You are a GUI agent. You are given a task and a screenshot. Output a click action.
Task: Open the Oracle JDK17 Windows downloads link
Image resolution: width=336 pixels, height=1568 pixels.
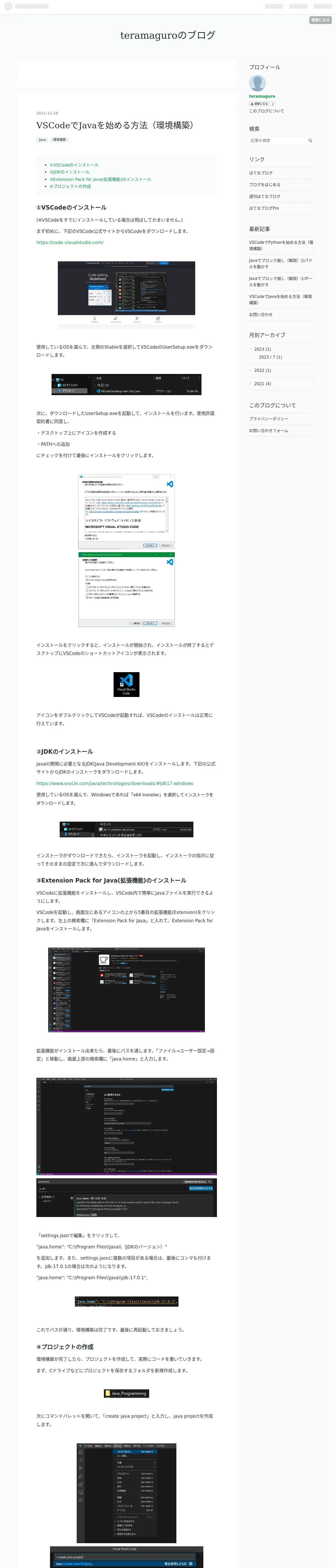pyautogui.click(x=115, y=783)
